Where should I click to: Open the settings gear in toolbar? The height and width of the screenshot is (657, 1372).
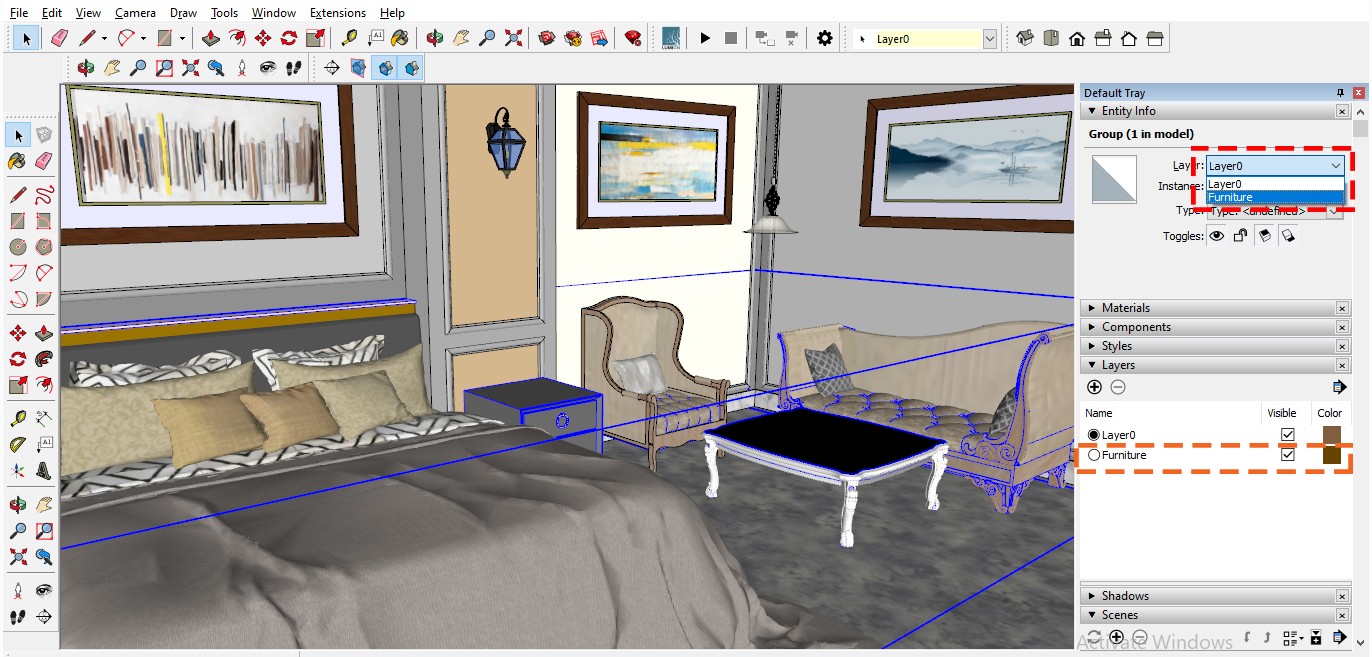point(824,38)
